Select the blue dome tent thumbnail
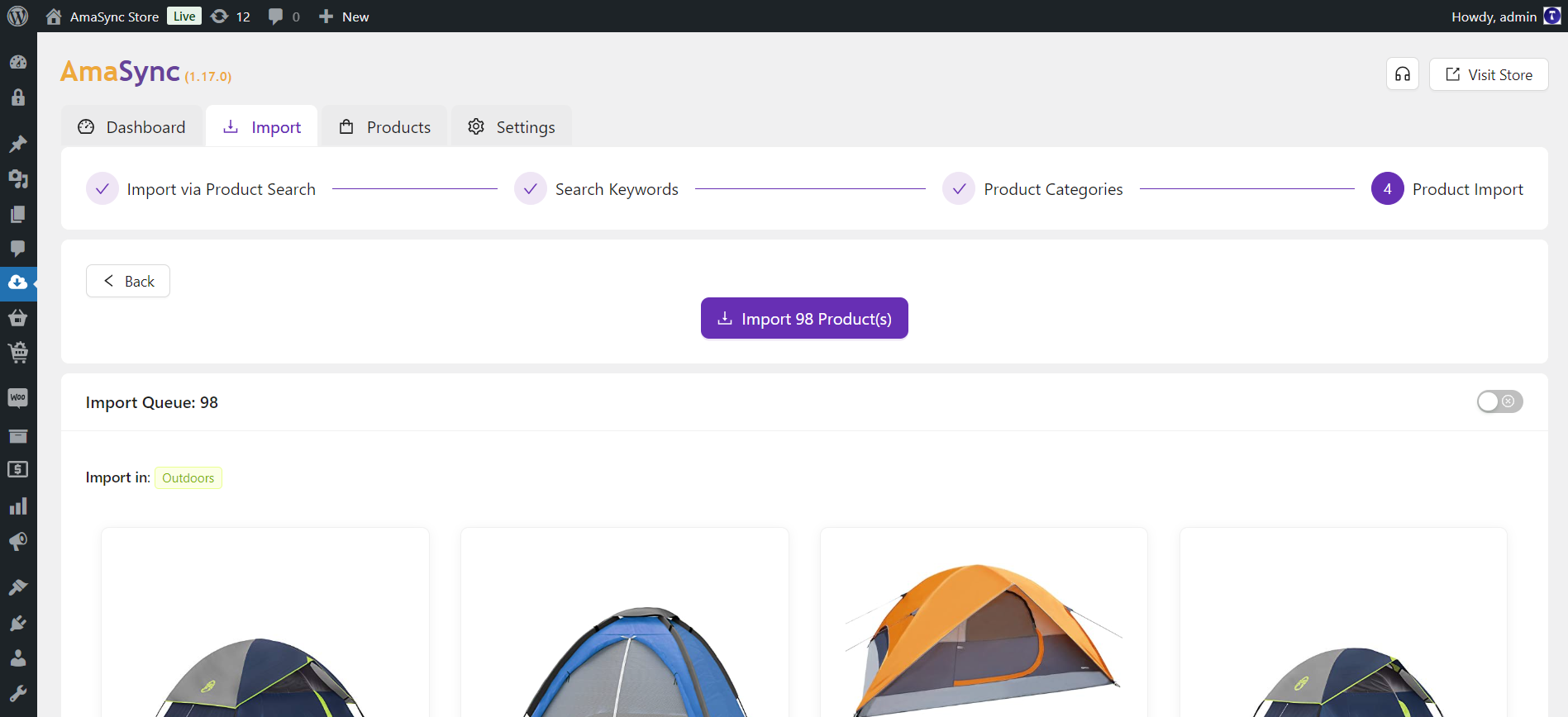The width and height of the screenshot is (1568, 717). tap(624, 623)
